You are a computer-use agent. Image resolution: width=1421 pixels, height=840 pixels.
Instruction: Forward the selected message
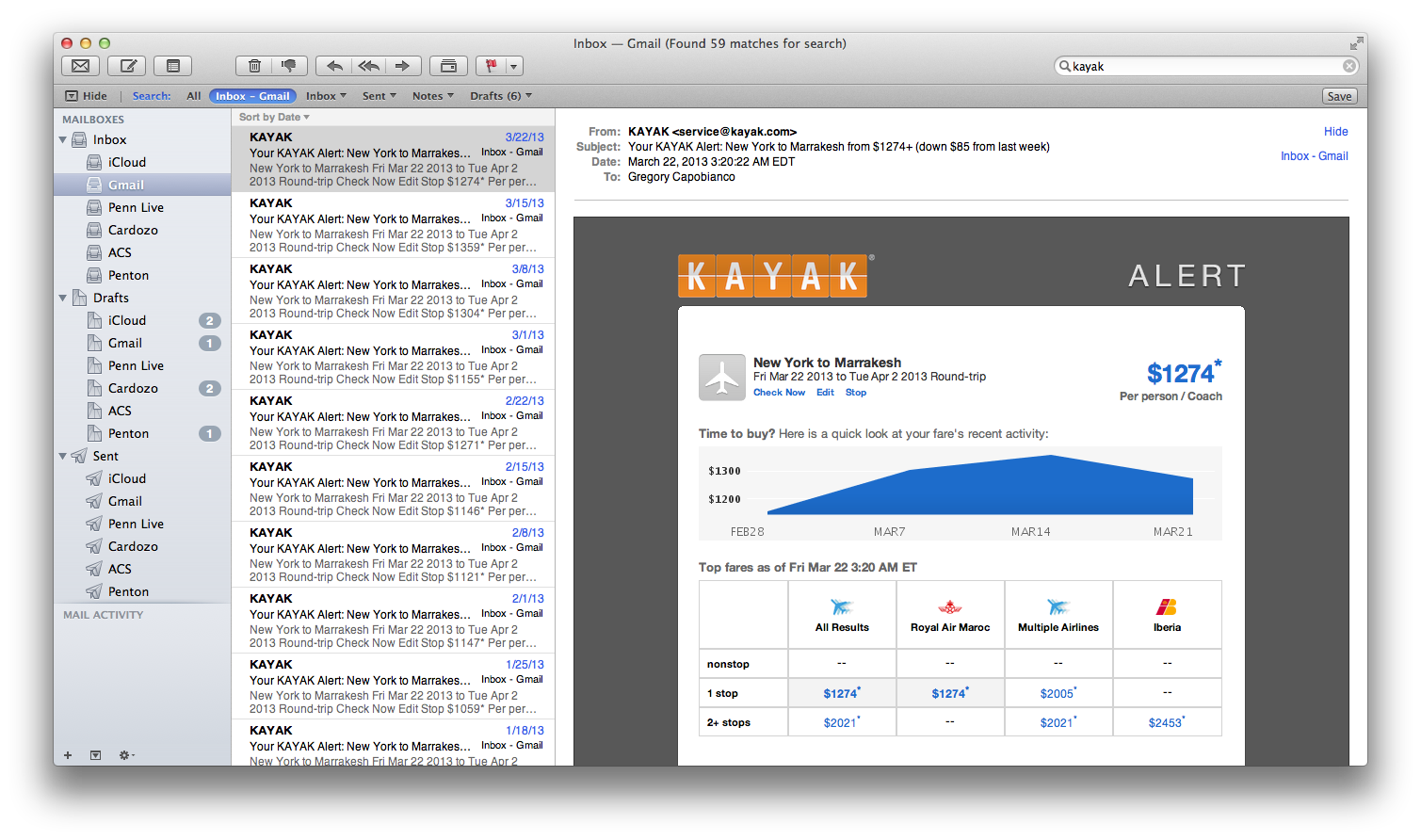[403, 66]
